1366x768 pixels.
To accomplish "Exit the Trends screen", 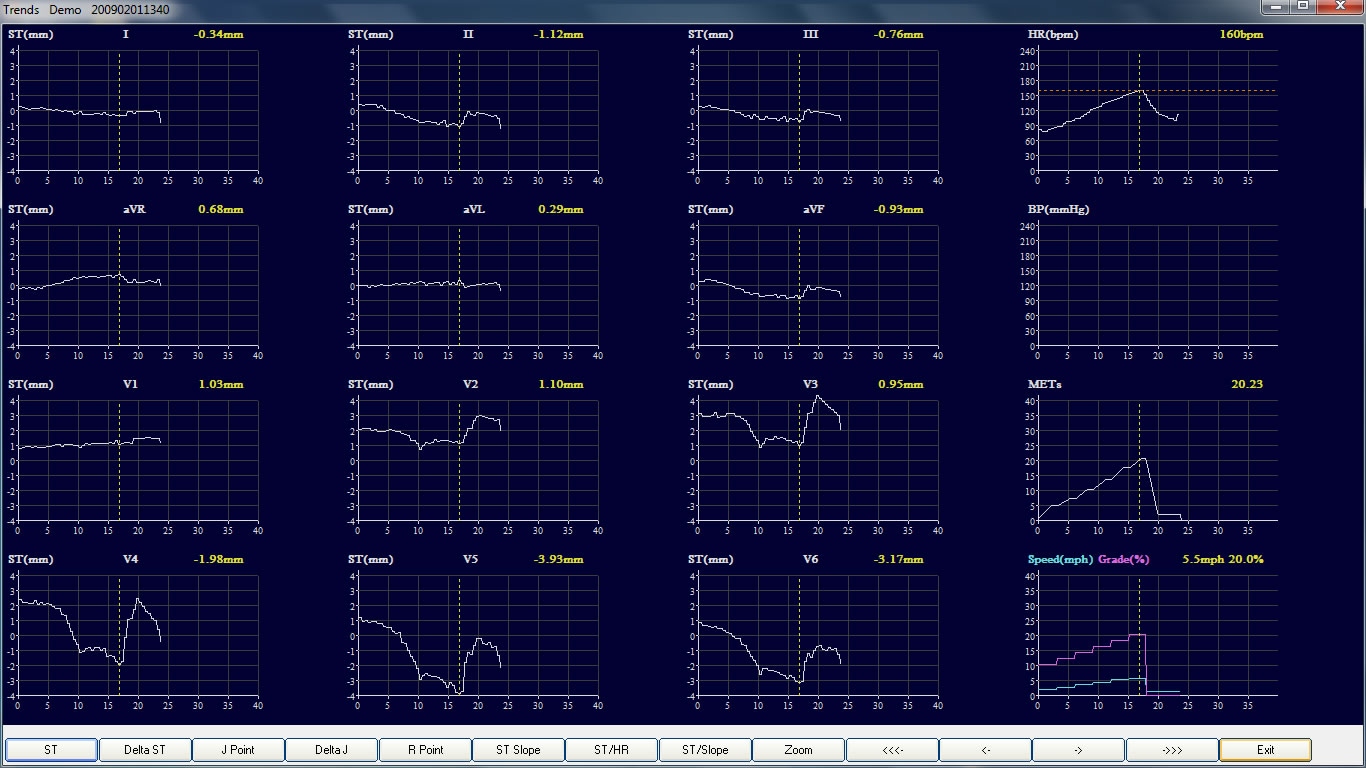I will point(1265,749).
